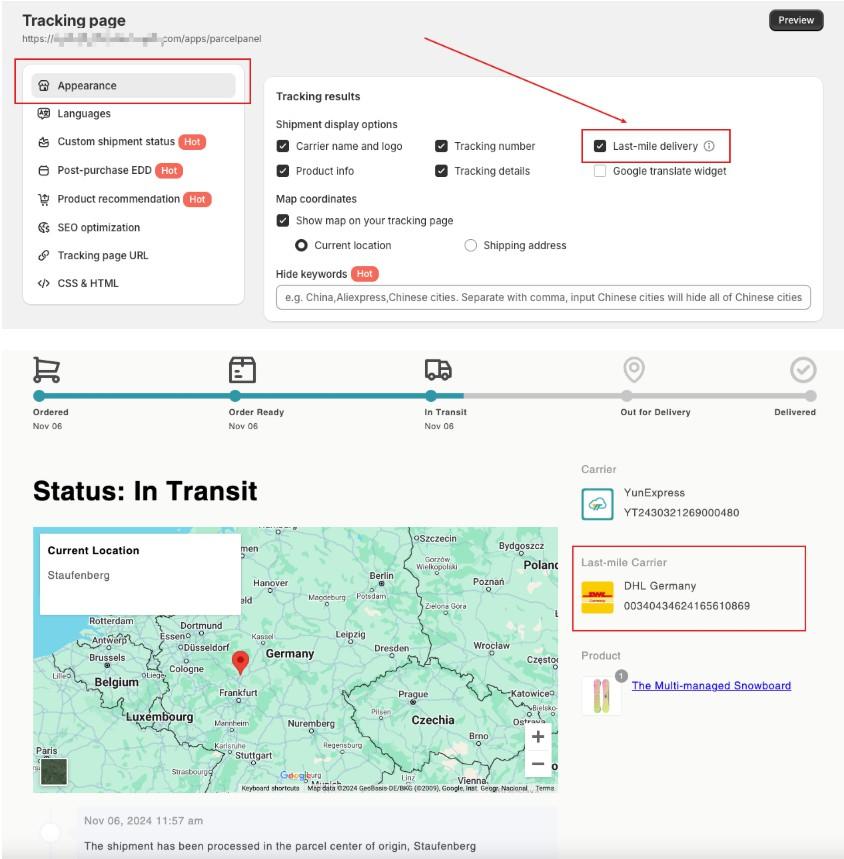
Task: Click the DHL Germany carrier logo
Action: 597,597
